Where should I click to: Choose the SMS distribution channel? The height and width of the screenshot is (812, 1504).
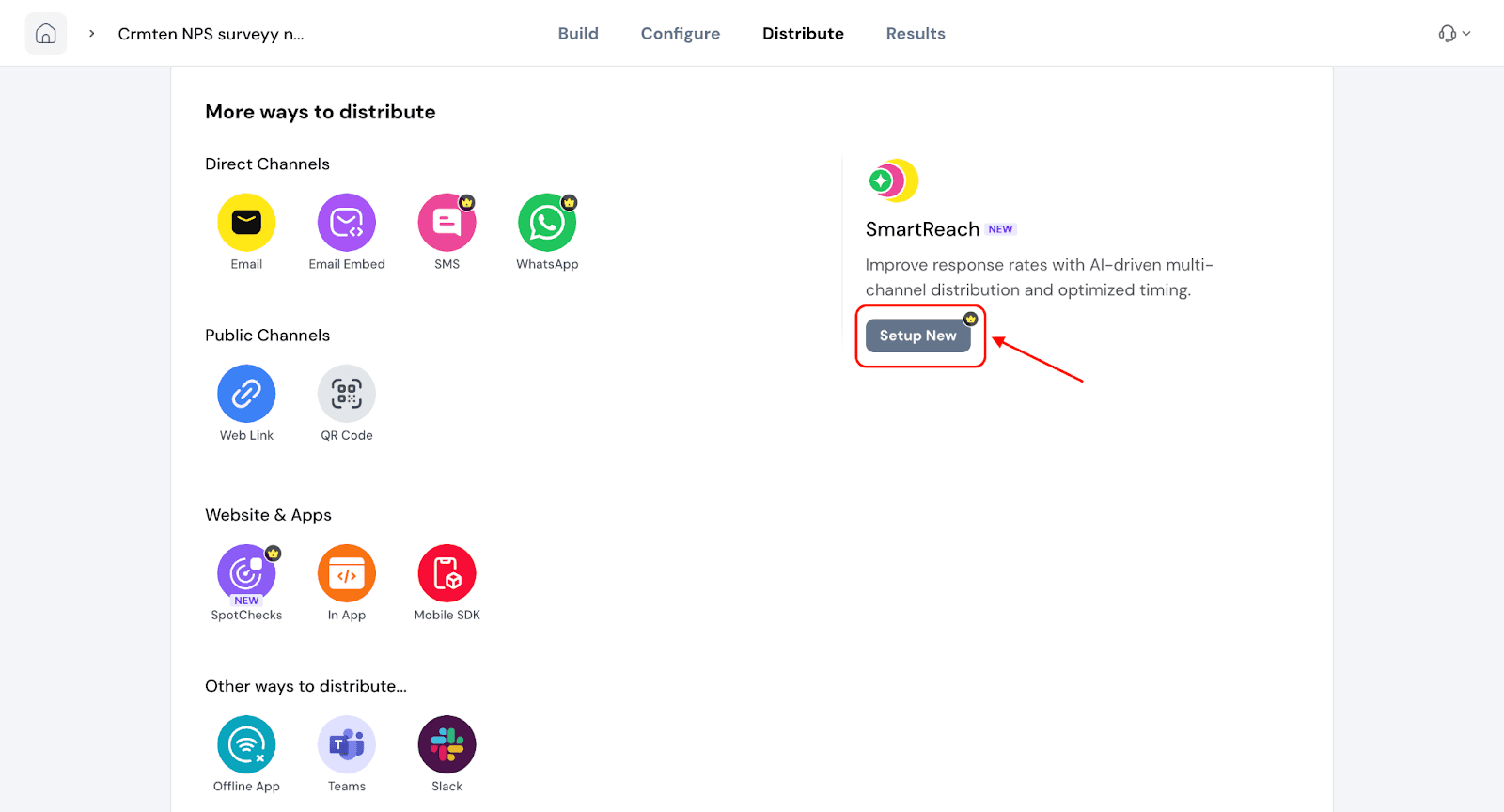point(446,223)
